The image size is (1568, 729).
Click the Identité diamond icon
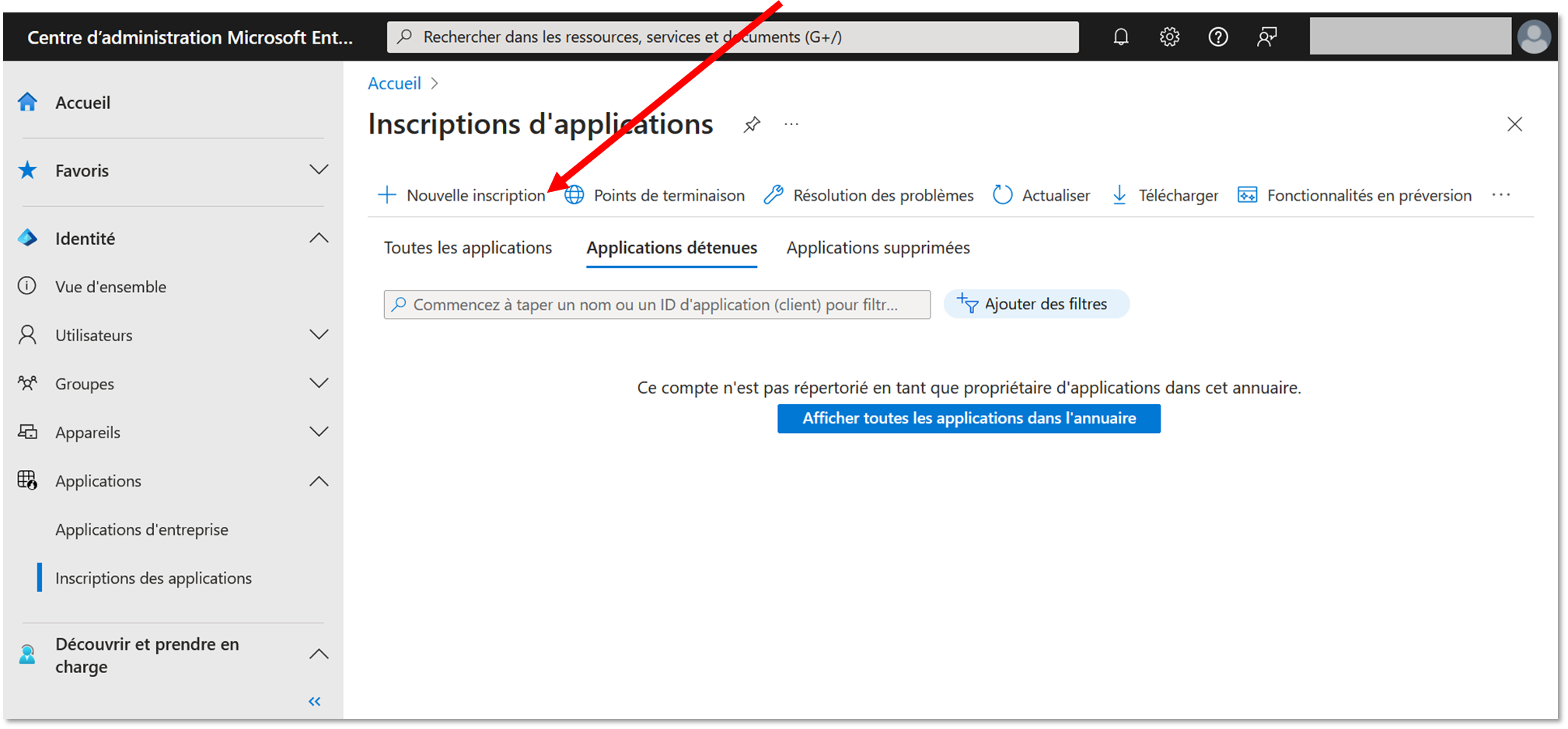pyautogui.click(x=27, y=238)
